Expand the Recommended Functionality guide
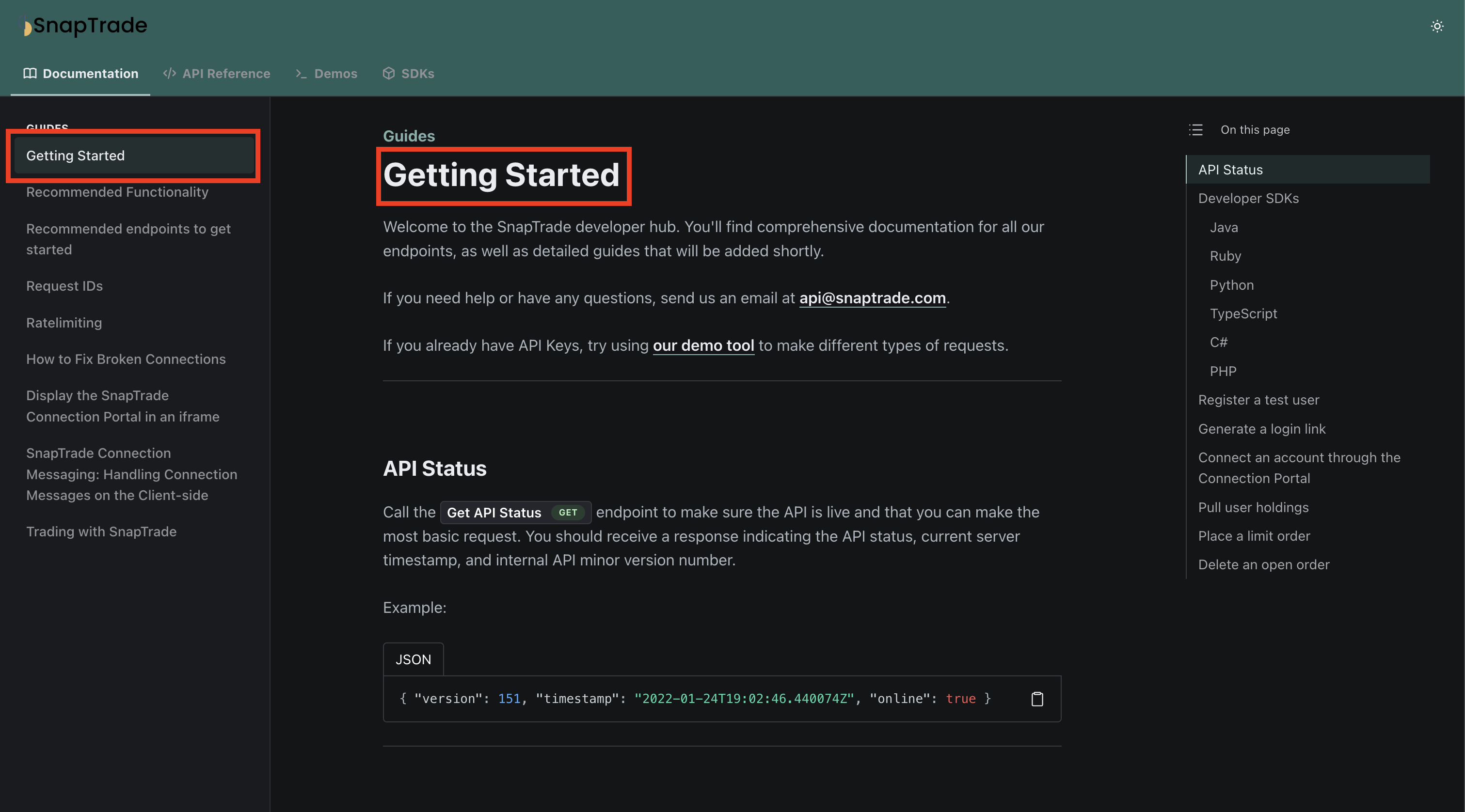The width and height of the screenshot is (1465, 812). coord(116,192)
